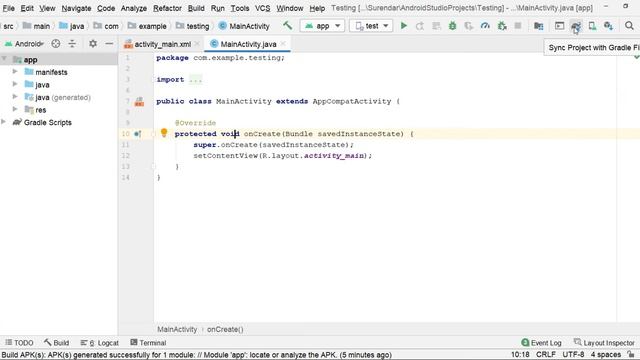Open the AVD Manager icon
This screenshot has width=640, height=360.
point(592,26)
